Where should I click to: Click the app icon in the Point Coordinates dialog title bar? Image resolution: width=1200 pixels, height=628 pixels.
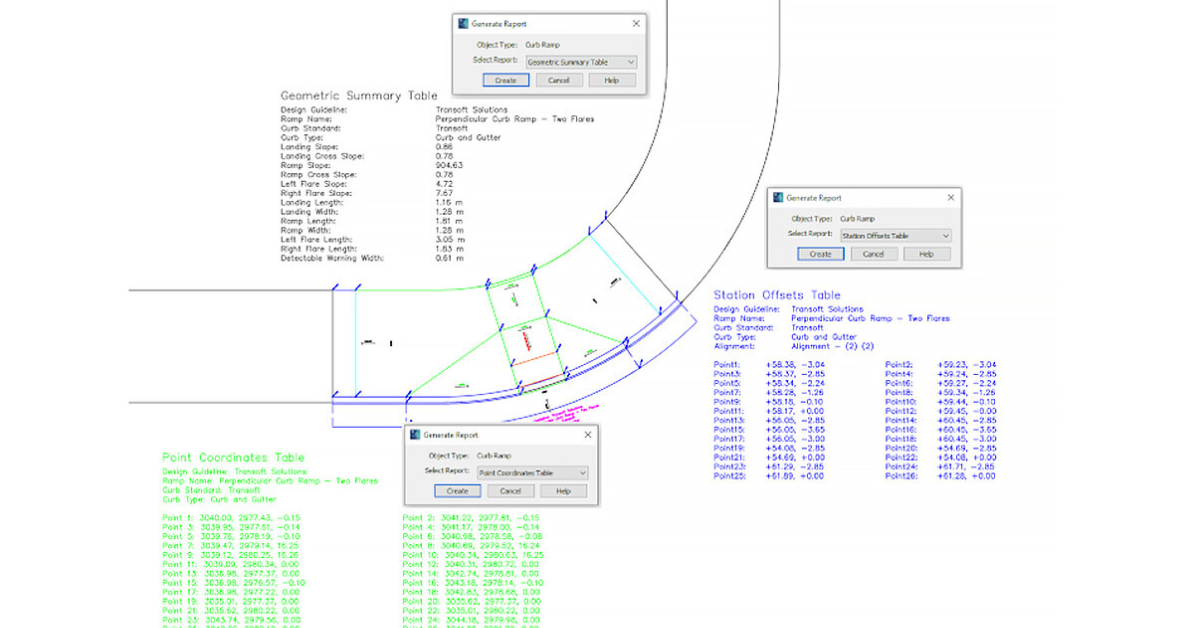click(x=415, y=436)
